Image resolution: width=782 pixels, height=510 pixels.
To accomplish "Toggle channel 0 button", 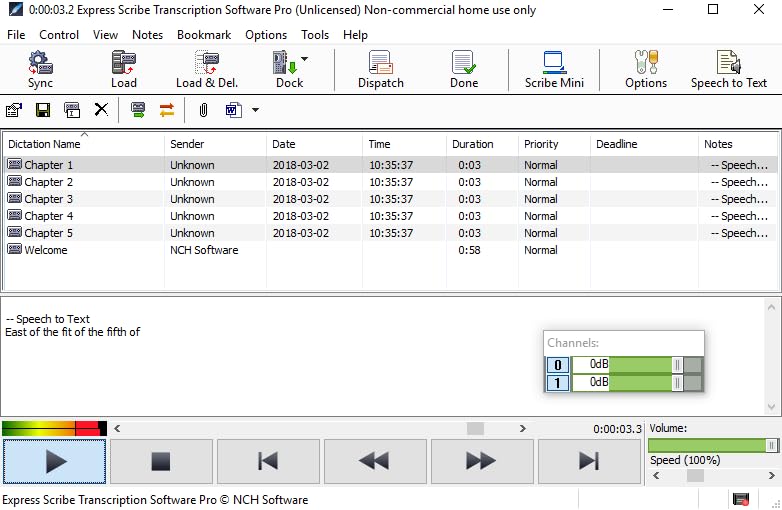I will 558,365.
